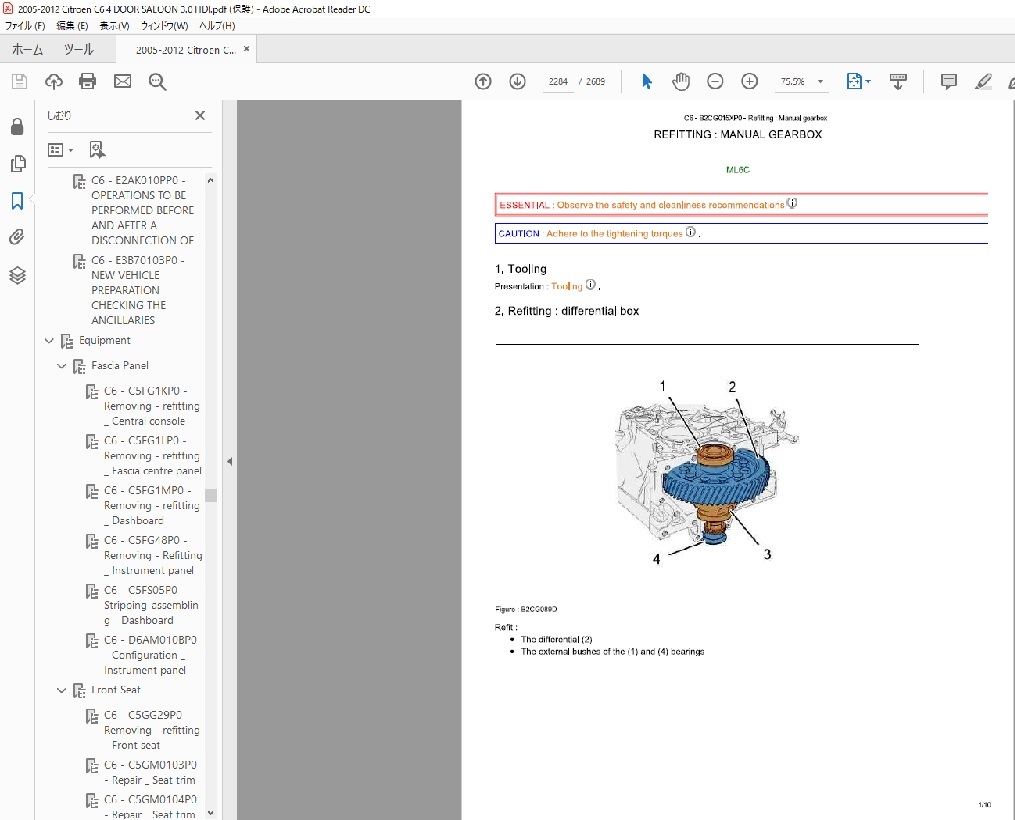The height and width of the screenshot is (820, 1015).
Task: Go to next page arrow
Action: (x=517, y=81)
